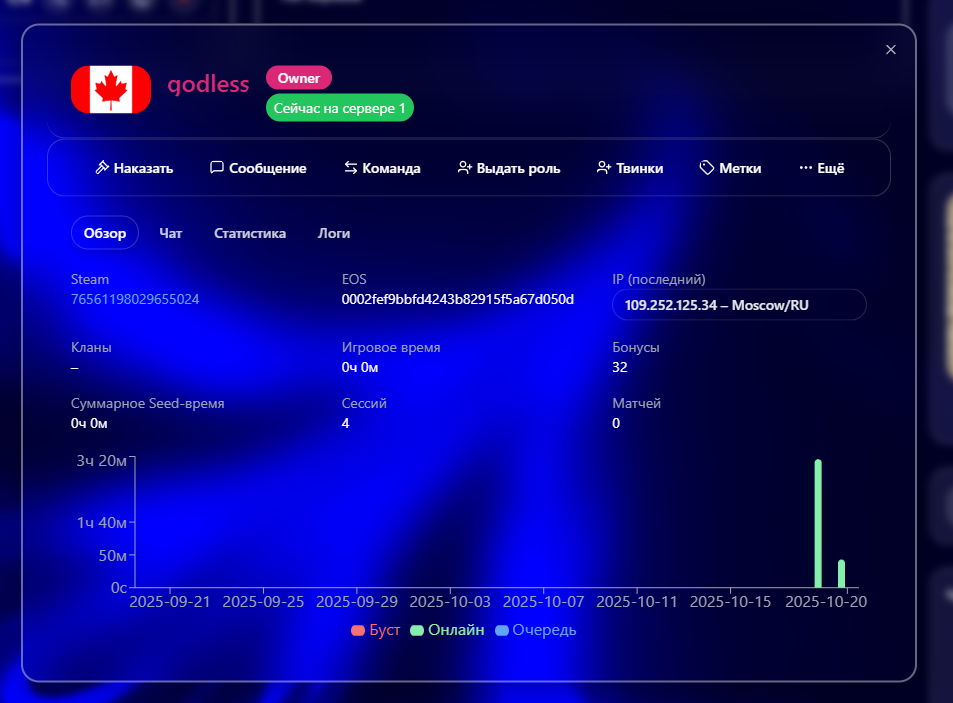Click the Наказать button
The image size is (953, 703).
point(133,168)
